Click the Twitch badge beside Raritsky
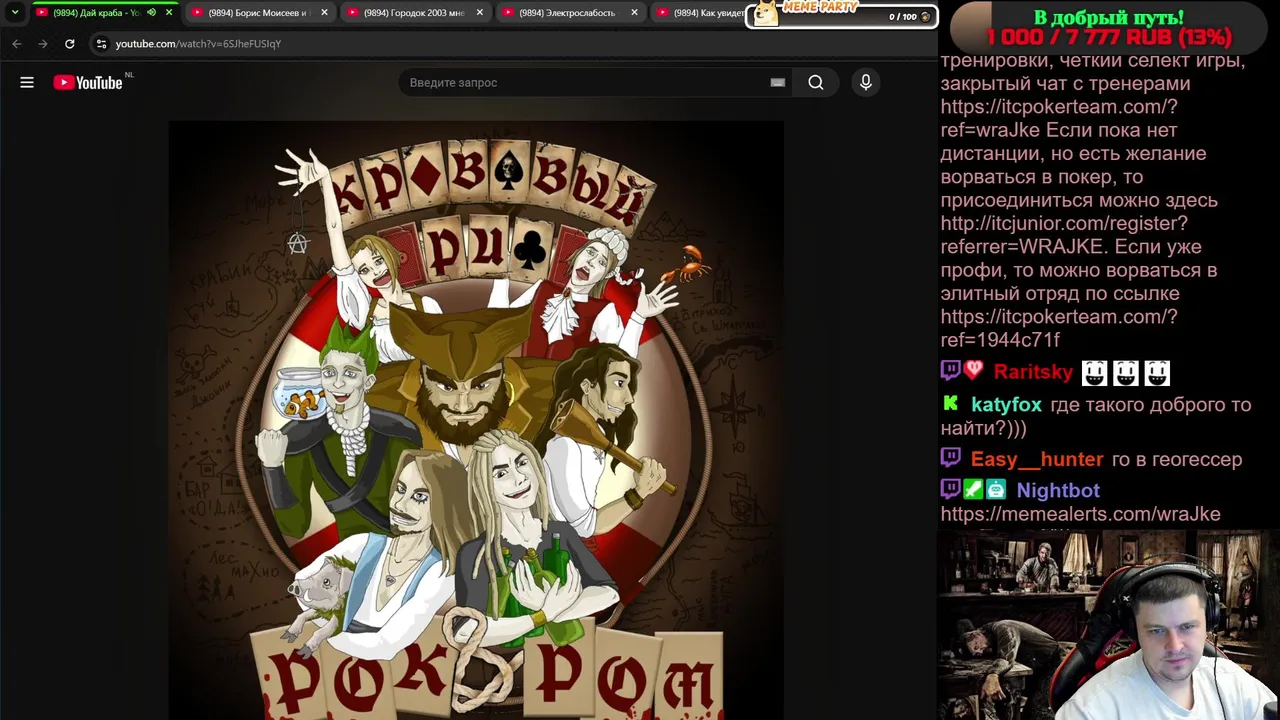The height and width of the screenshot is (720, 1280). pos(950,371)
